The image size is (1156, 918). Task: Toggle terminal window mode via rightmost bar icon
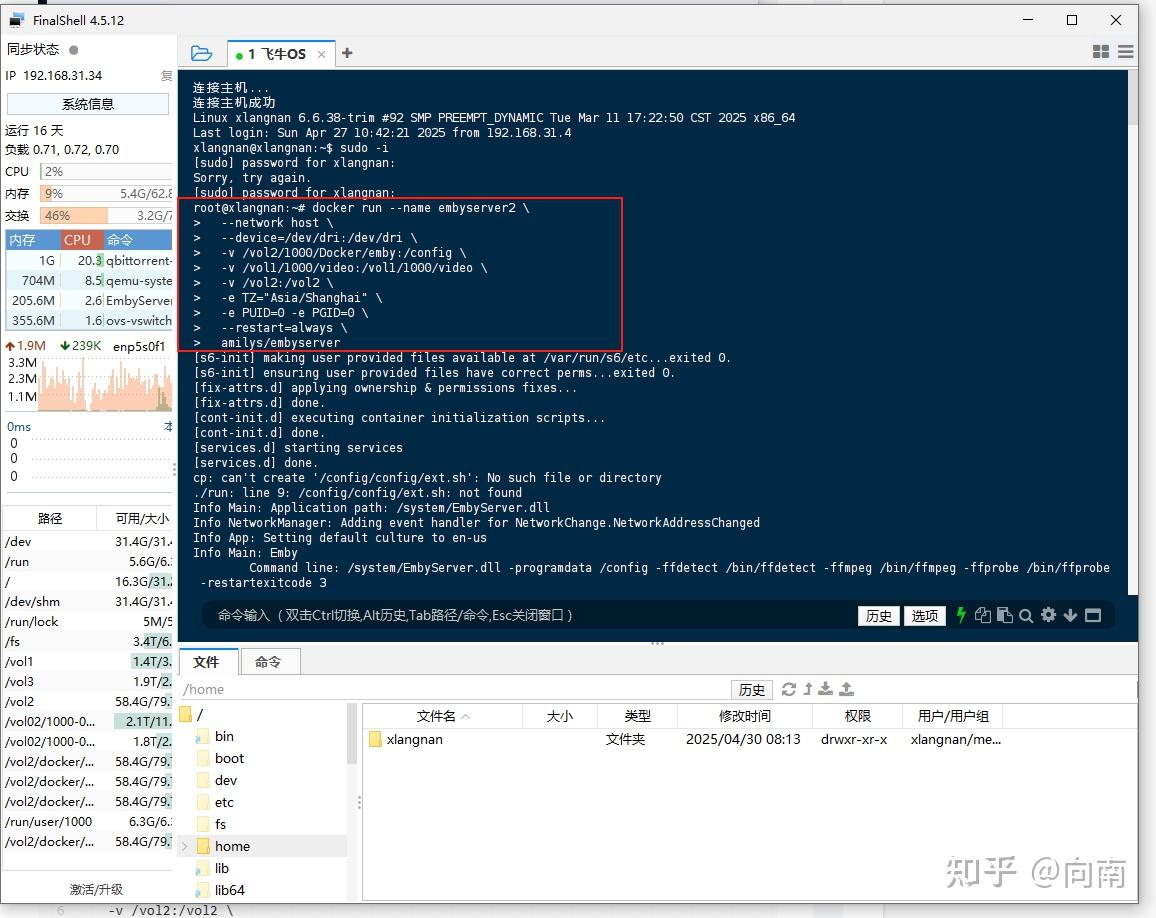pos(1092,616)
